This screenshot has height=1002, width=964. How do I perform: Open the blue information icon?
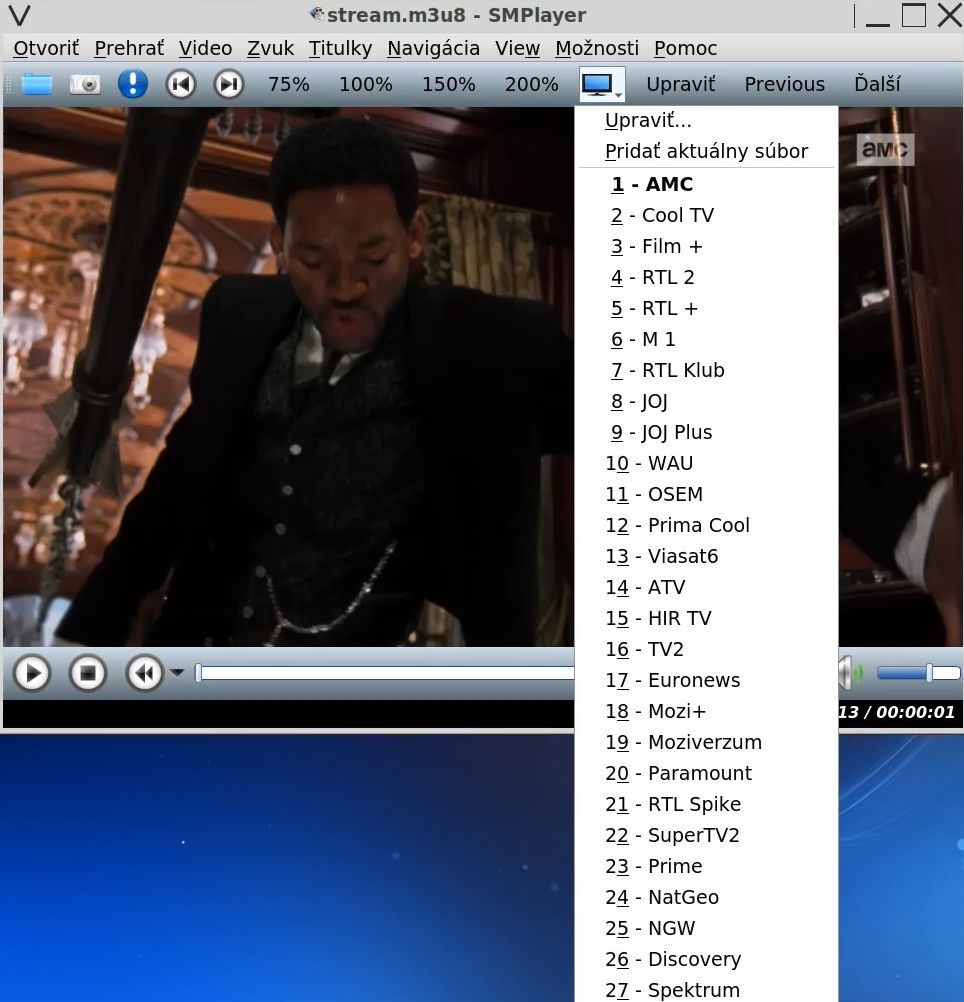click(132, 84)
